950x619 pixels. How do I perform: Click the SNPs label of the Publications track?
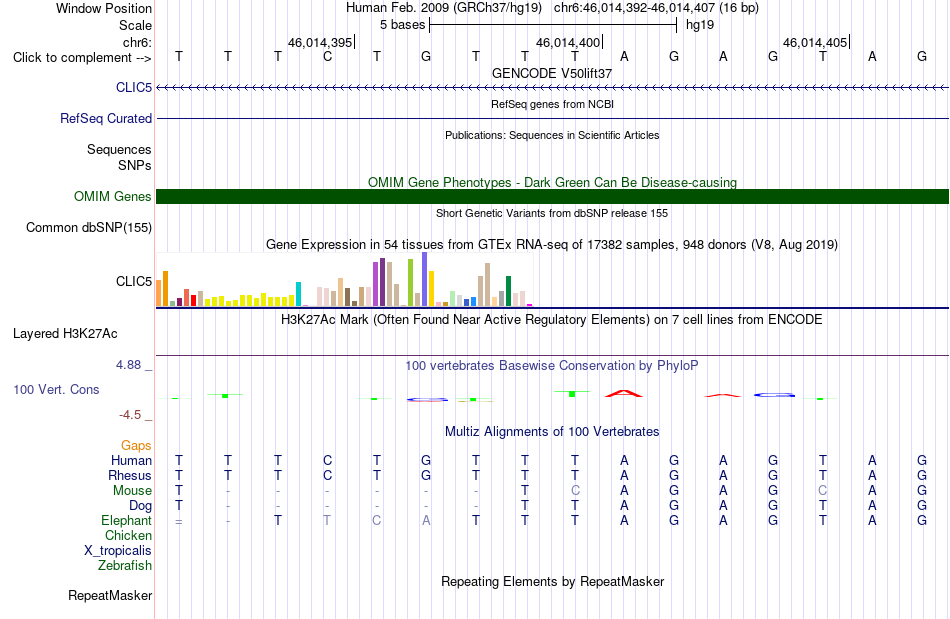[135, 165]
